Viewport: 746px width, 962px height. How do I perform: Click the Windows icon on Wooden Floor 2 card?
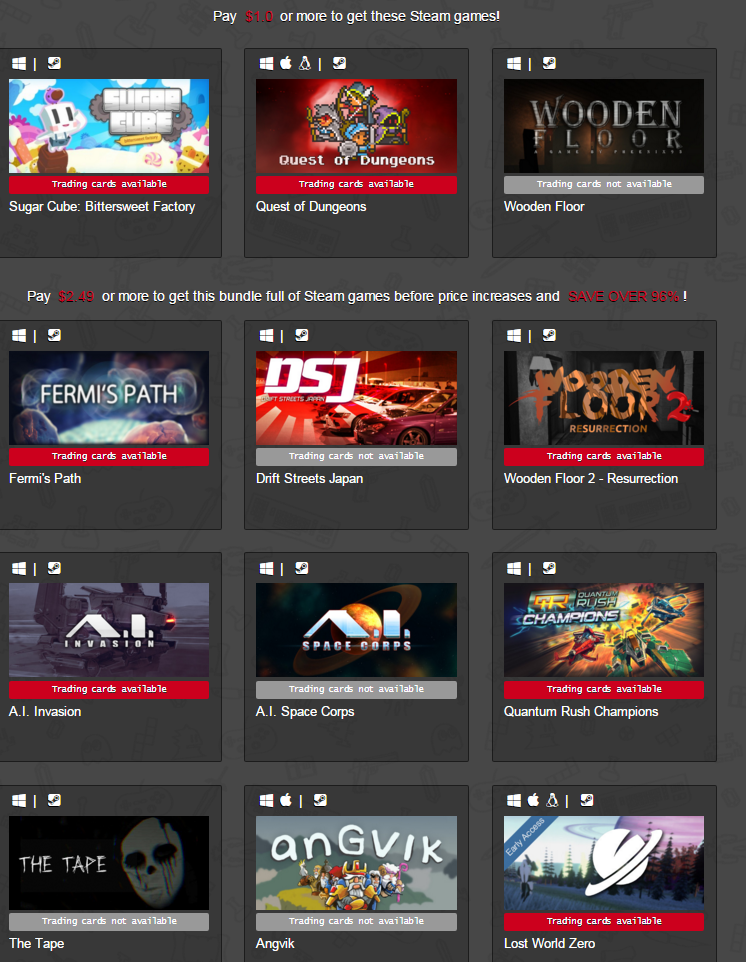tap(514, 335)
